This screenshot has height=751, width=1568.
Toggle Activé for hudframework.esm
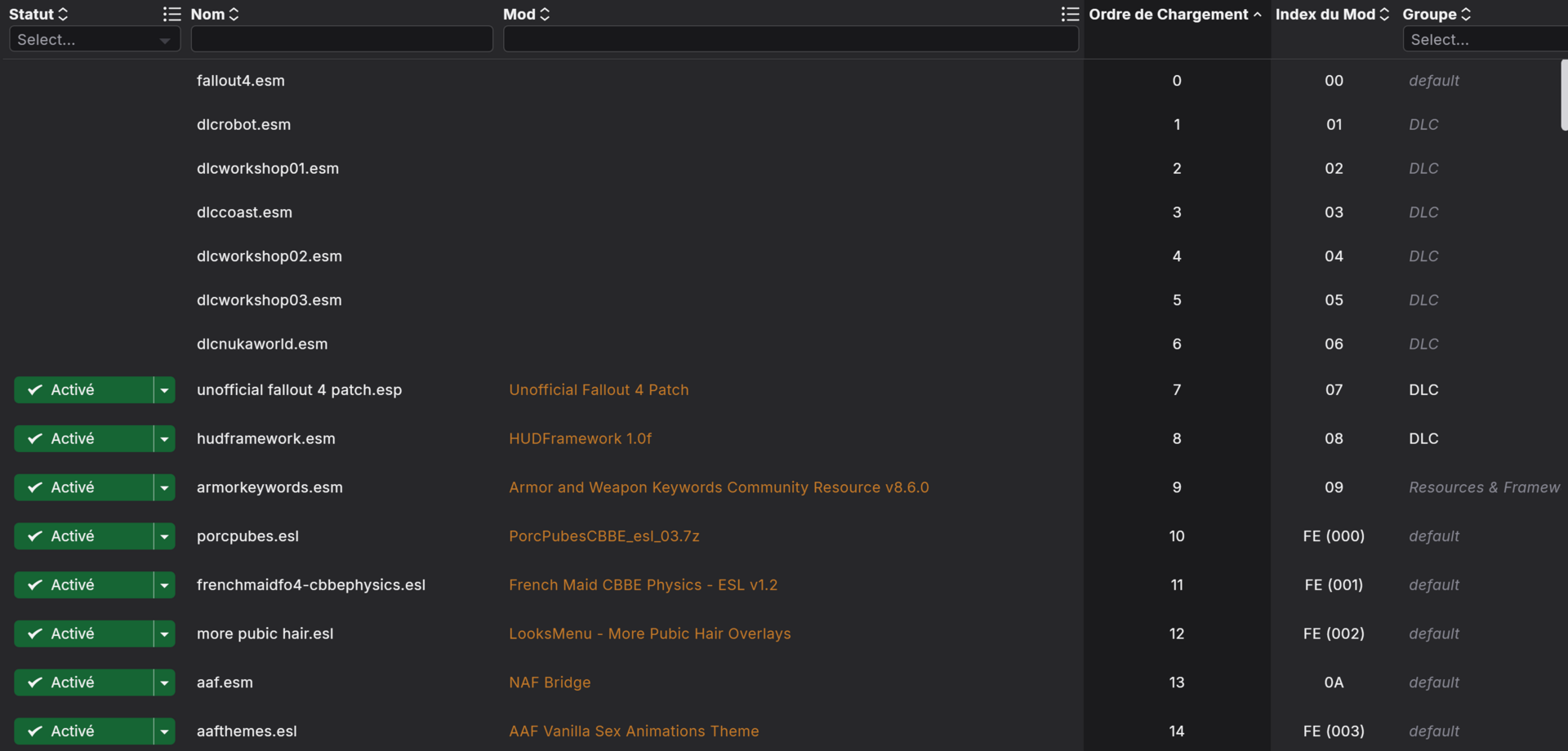point(83,438)
